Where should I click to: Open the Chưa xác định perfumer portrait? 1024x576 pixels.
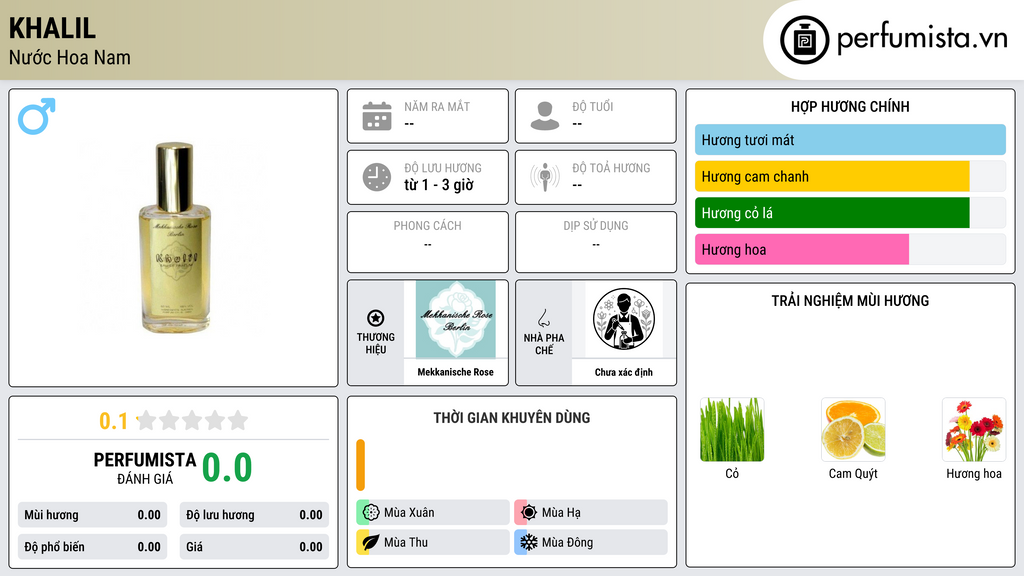coord(624,319)
